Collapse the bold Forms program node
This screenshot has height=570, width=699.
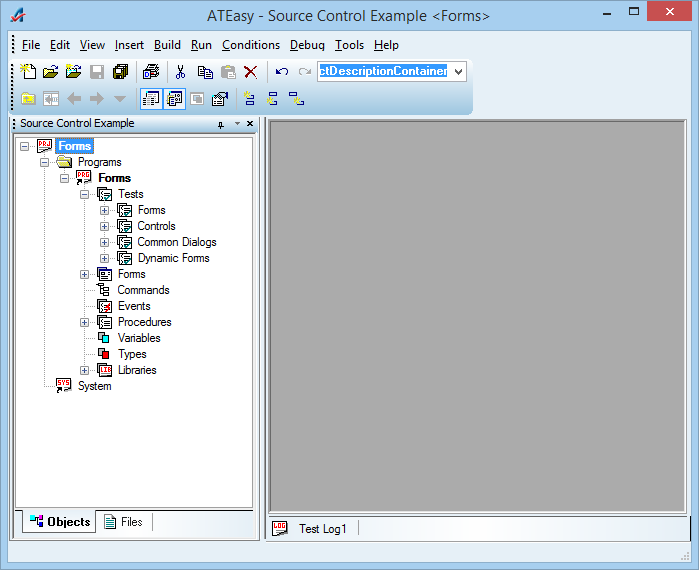click(64, 178)
